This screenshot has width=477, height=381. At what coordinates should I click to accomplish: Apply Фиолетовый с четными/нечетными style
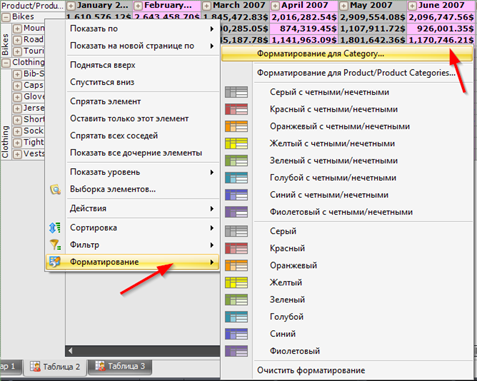pyautogui.click(x=347, y=212)
